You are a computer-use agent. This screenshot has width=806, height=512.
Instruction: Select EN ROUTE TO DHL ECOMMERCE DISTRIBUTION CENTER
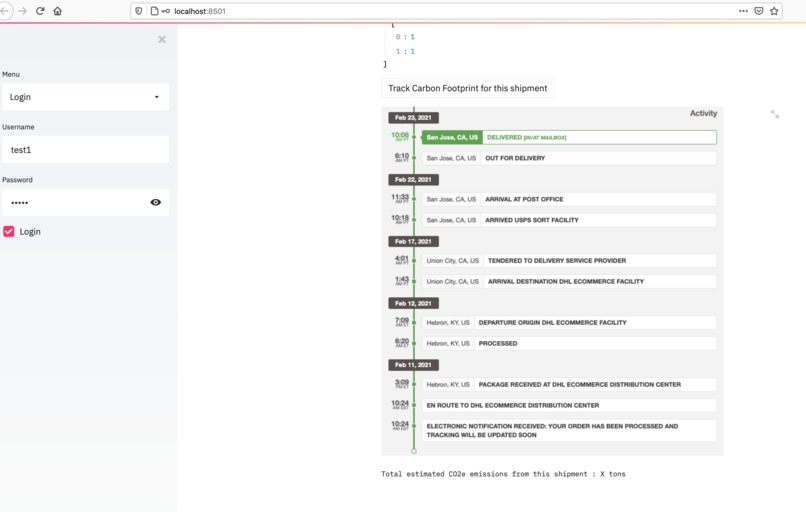tap(569, 405)
